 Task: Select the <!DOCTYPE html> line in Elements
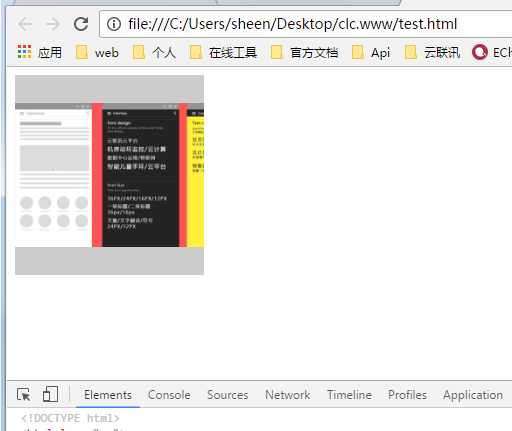tap(70, 418)
